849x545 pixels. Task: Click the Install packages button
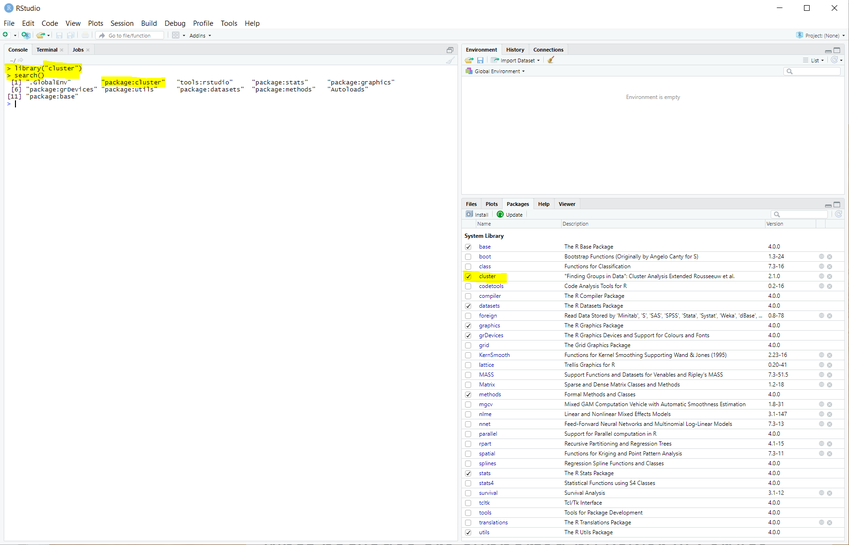coord(477,214)
